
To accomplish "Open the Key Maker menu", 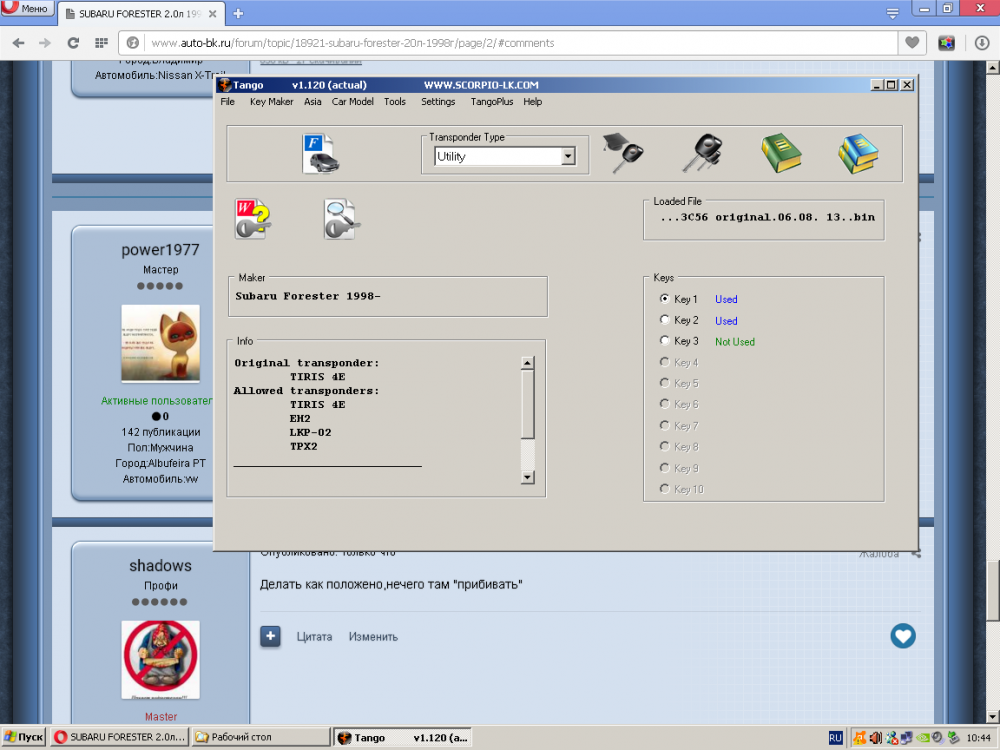I will click(x=272, y=101).
